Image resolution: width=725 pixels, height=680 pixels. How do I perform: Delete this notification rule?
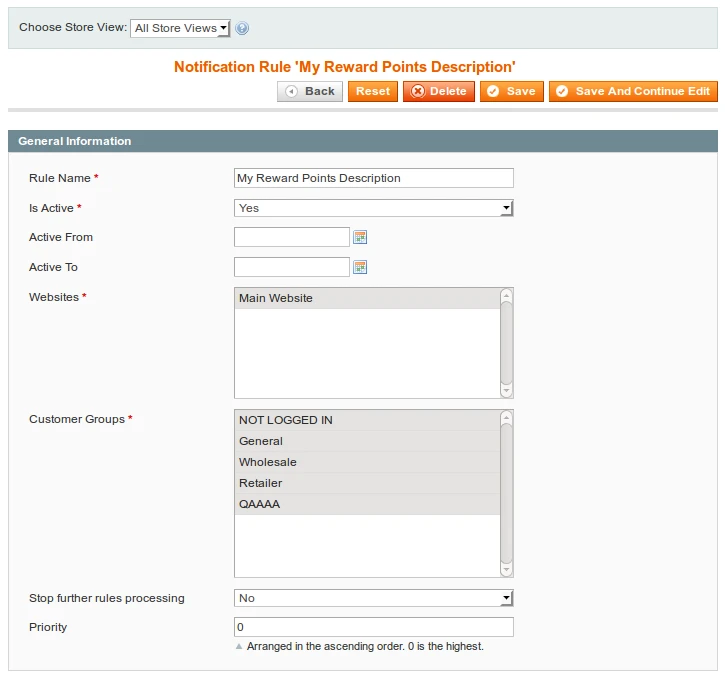[x=439, y=91]
